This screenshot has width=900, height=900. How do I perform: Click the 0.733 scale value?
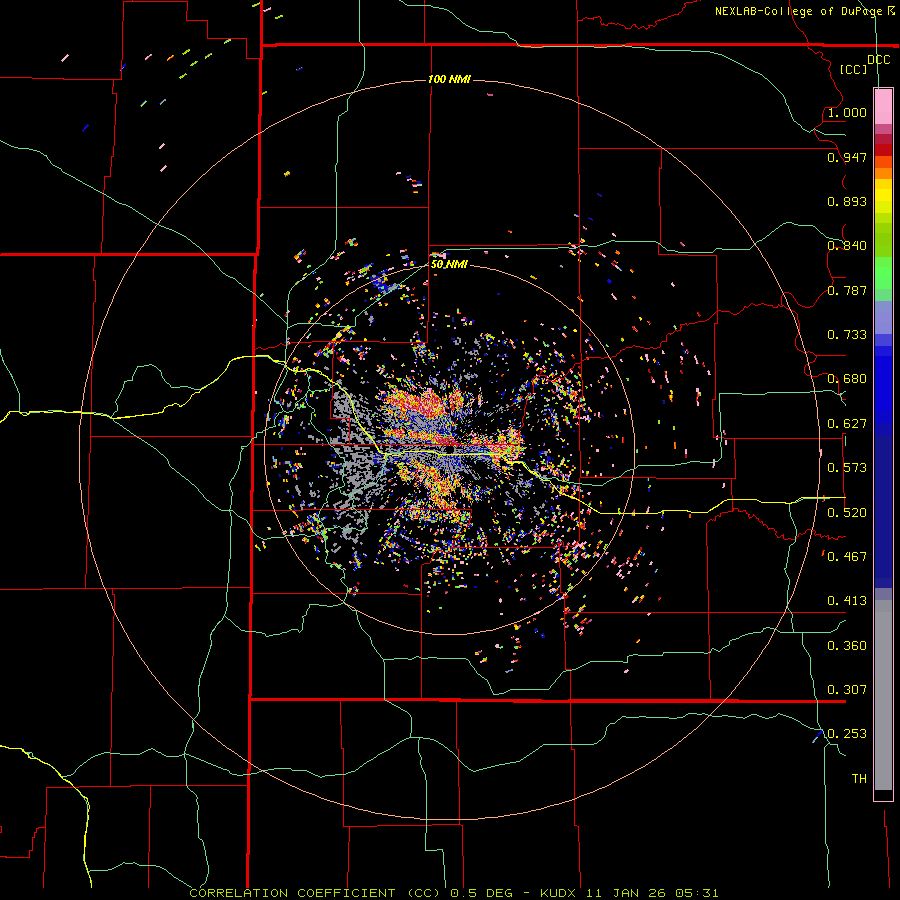847,335
